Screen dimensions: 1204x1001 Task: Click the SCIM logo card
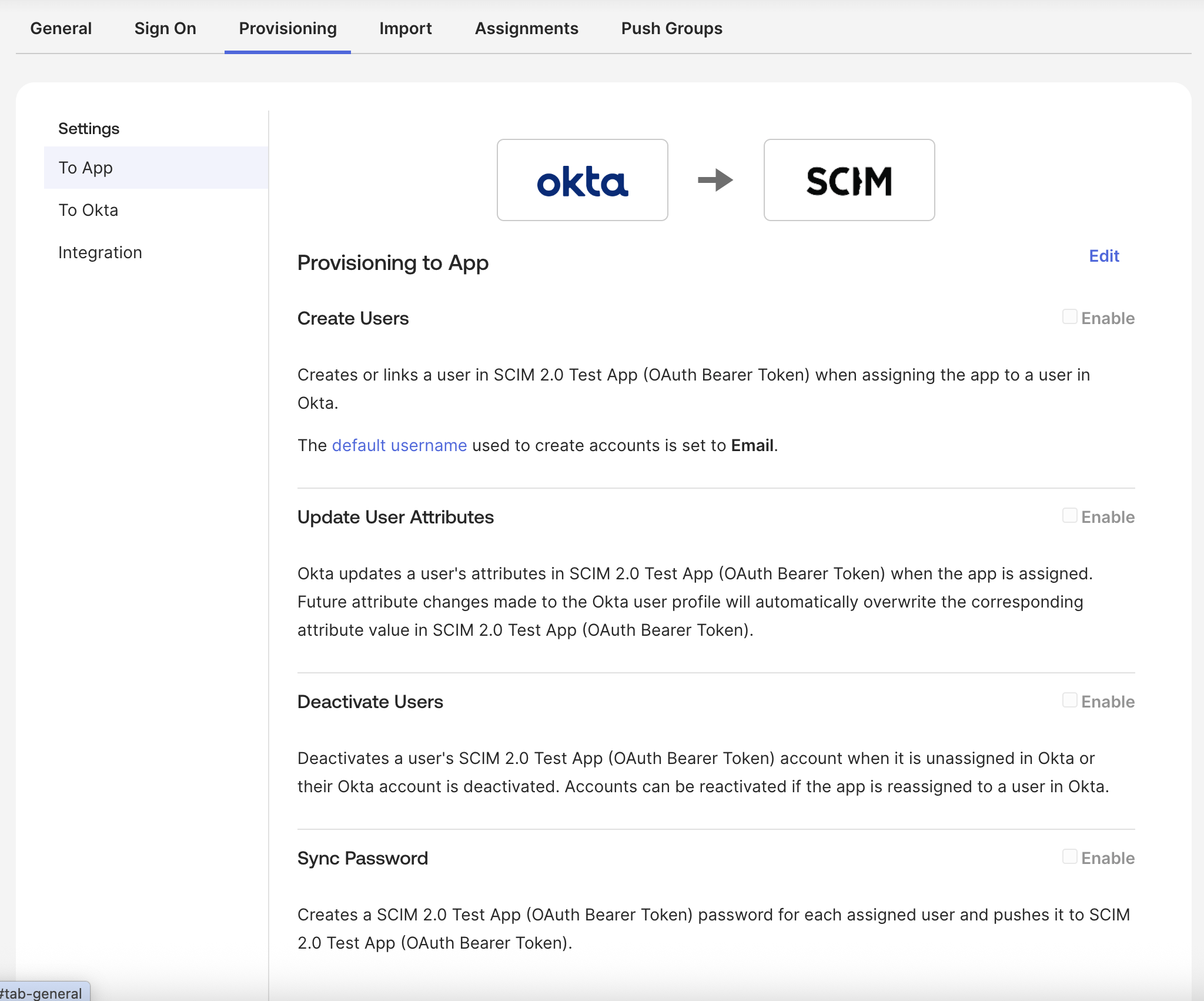[849, 180]
